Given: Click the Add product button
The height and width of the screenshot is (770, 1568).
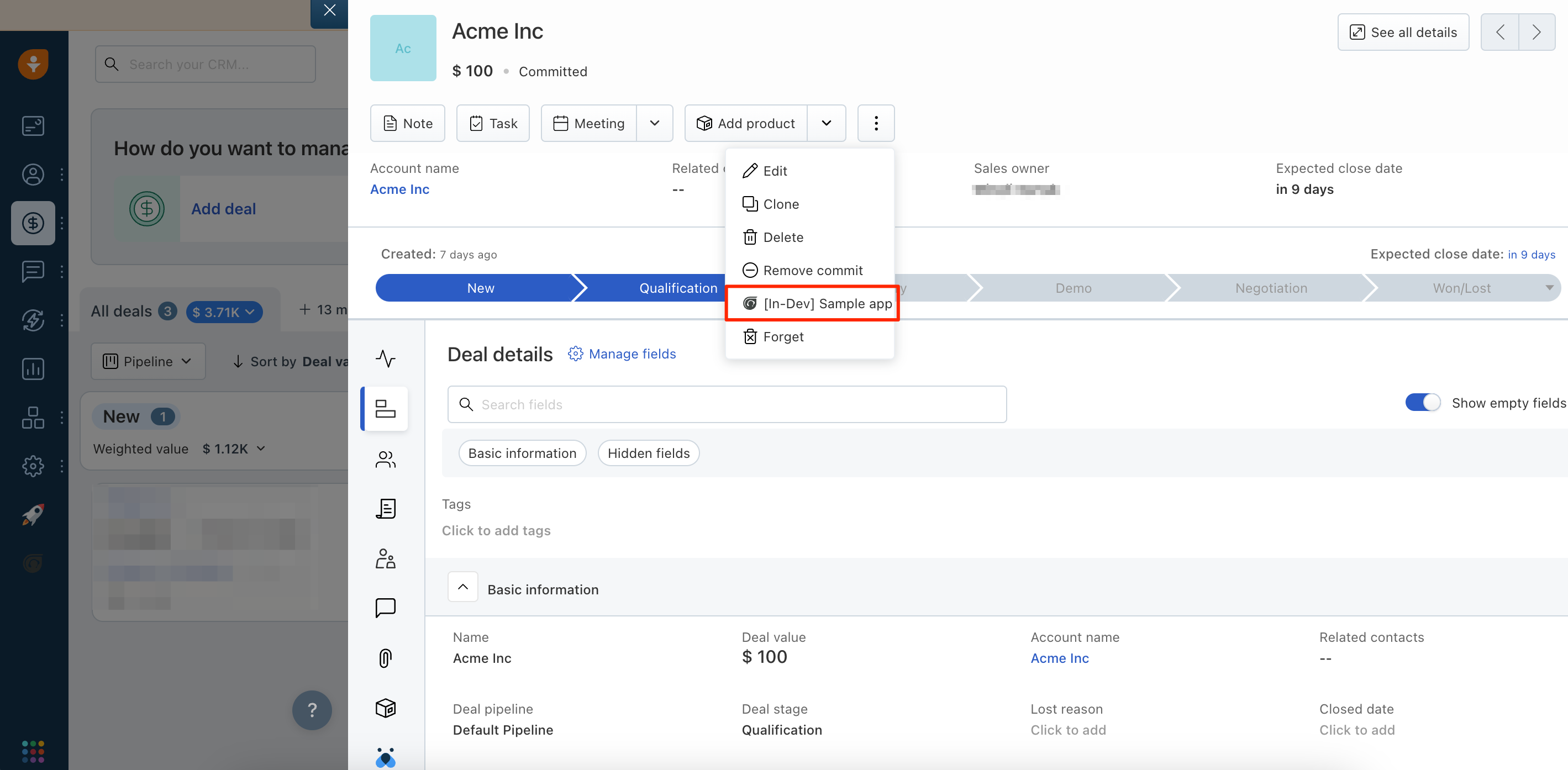Looking at the screenshot, I should coord(746,124).
